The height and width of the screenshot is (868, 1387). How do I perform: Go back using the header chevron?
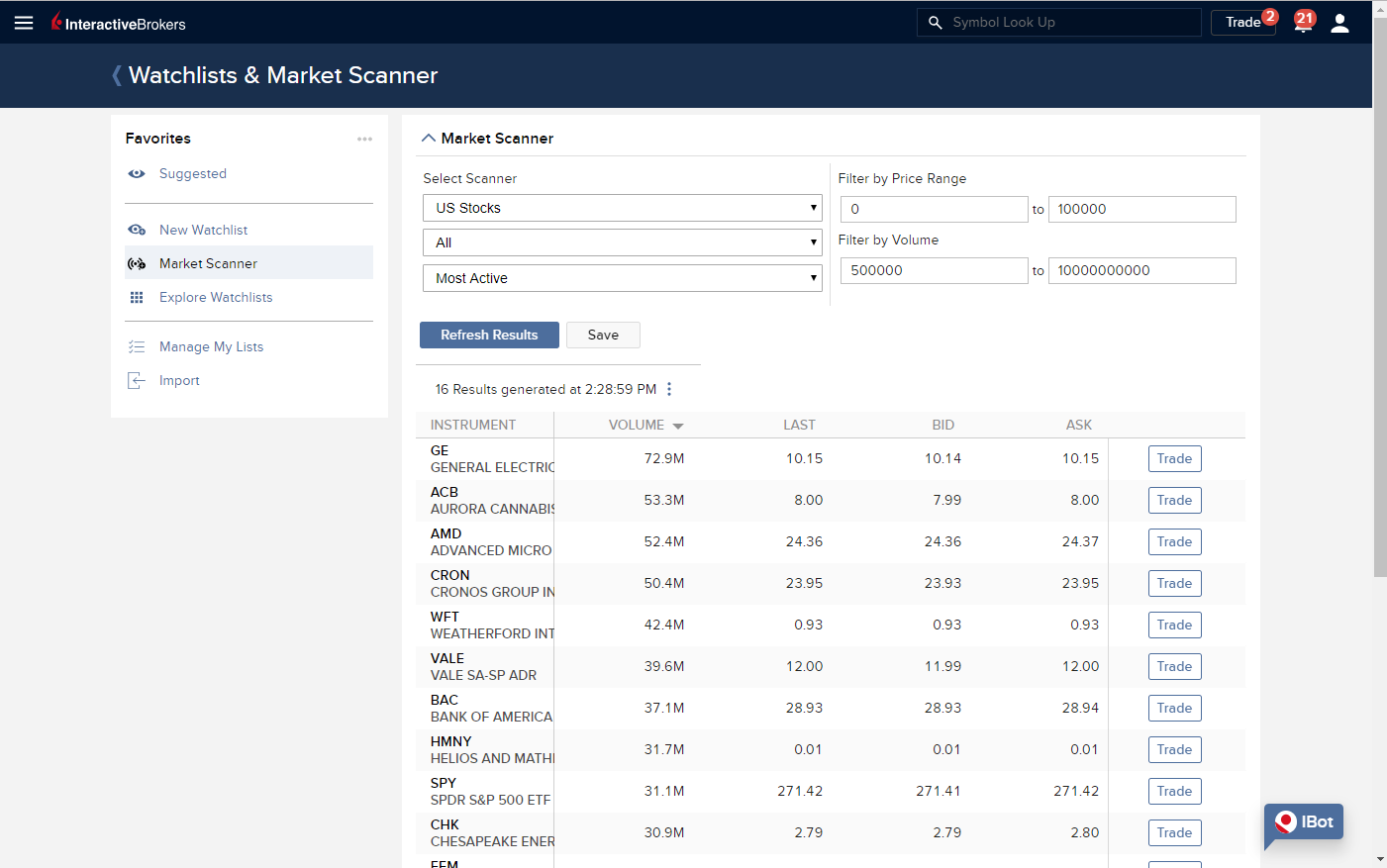(x=117, y=75)
